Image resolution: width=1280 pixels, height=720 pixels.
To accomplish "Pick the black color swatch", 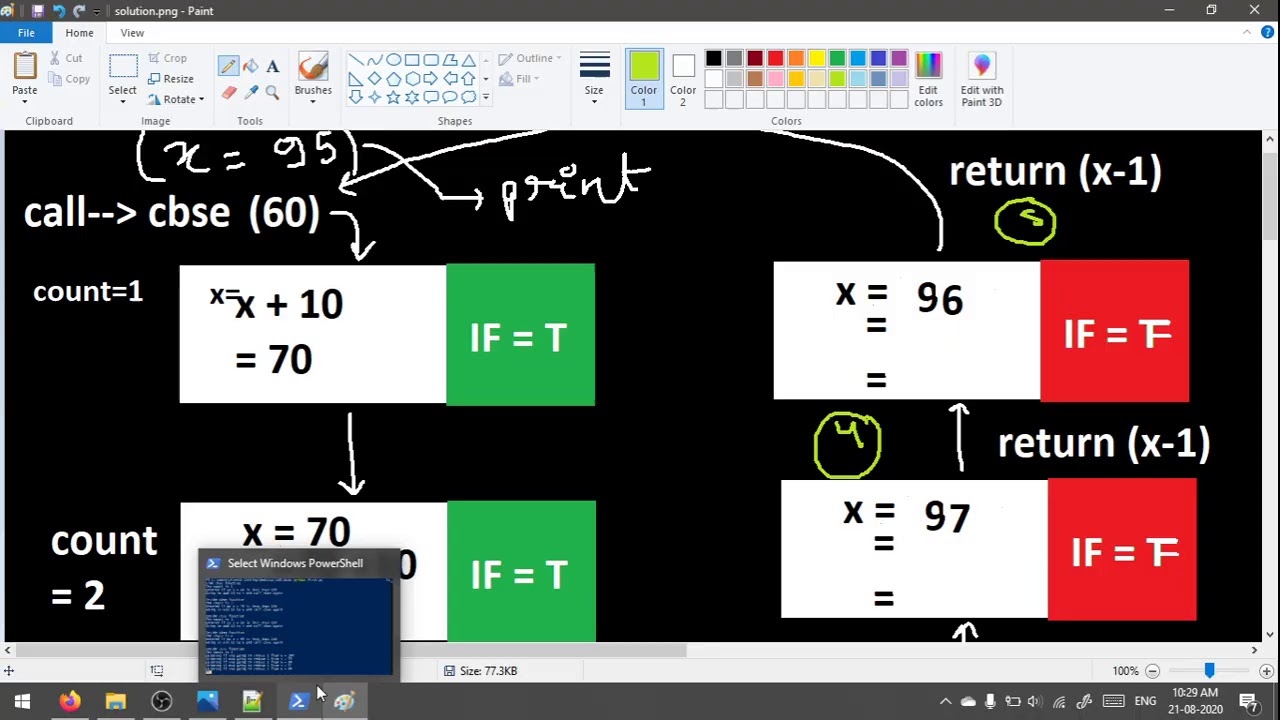I will tap(713, 59).
